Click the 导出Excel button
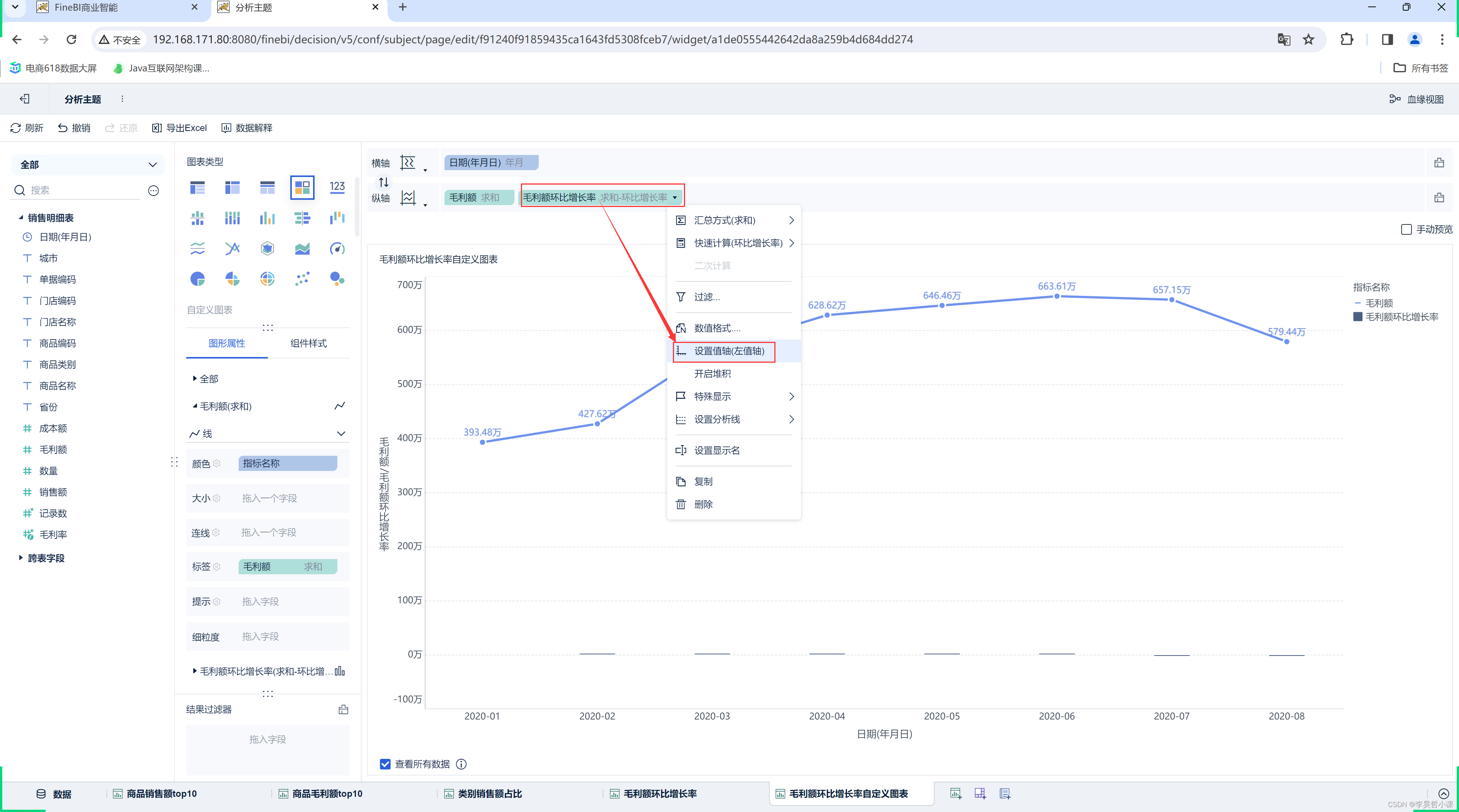 [x=180, y=128]
